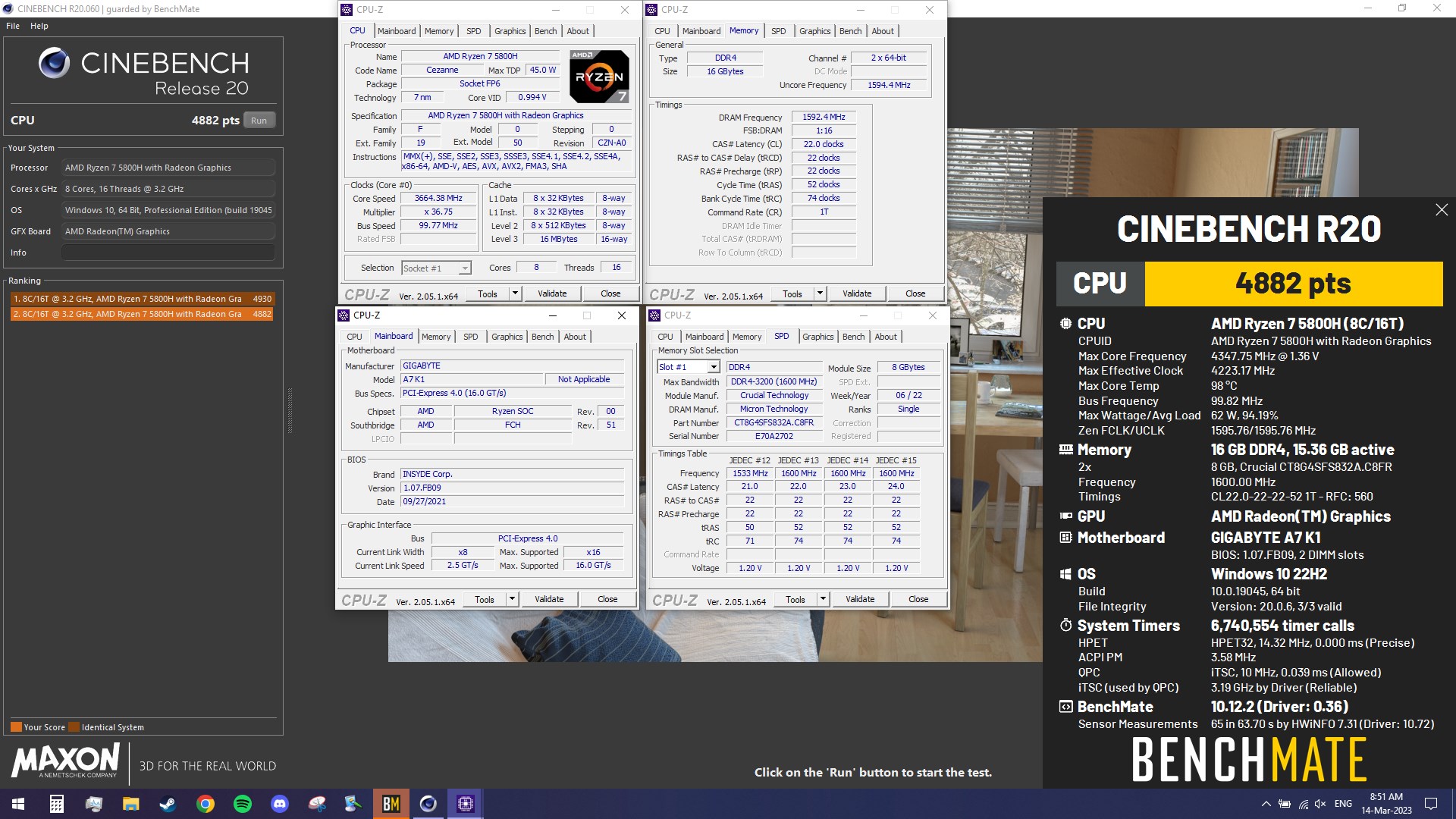Select About tab in CPU-Z SPD window

tap(885, 337)
